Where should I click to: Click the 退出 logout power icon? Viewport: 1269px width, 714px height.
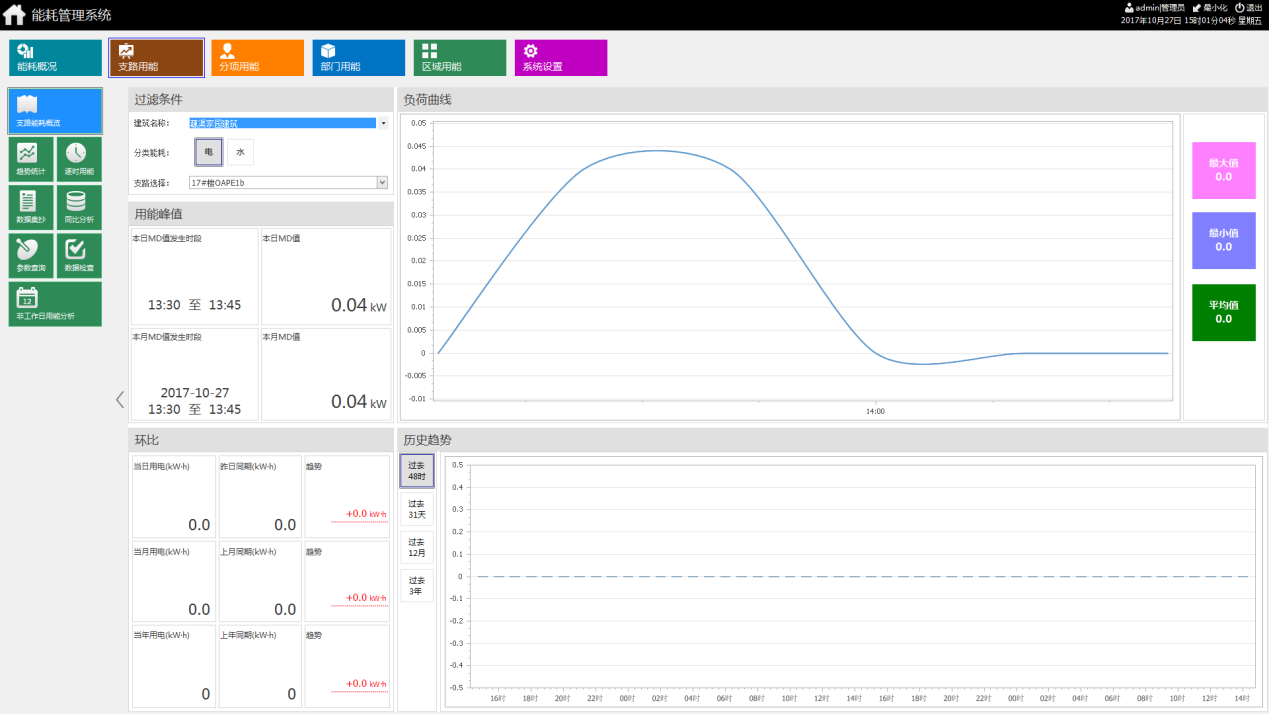click(1239, 7)
